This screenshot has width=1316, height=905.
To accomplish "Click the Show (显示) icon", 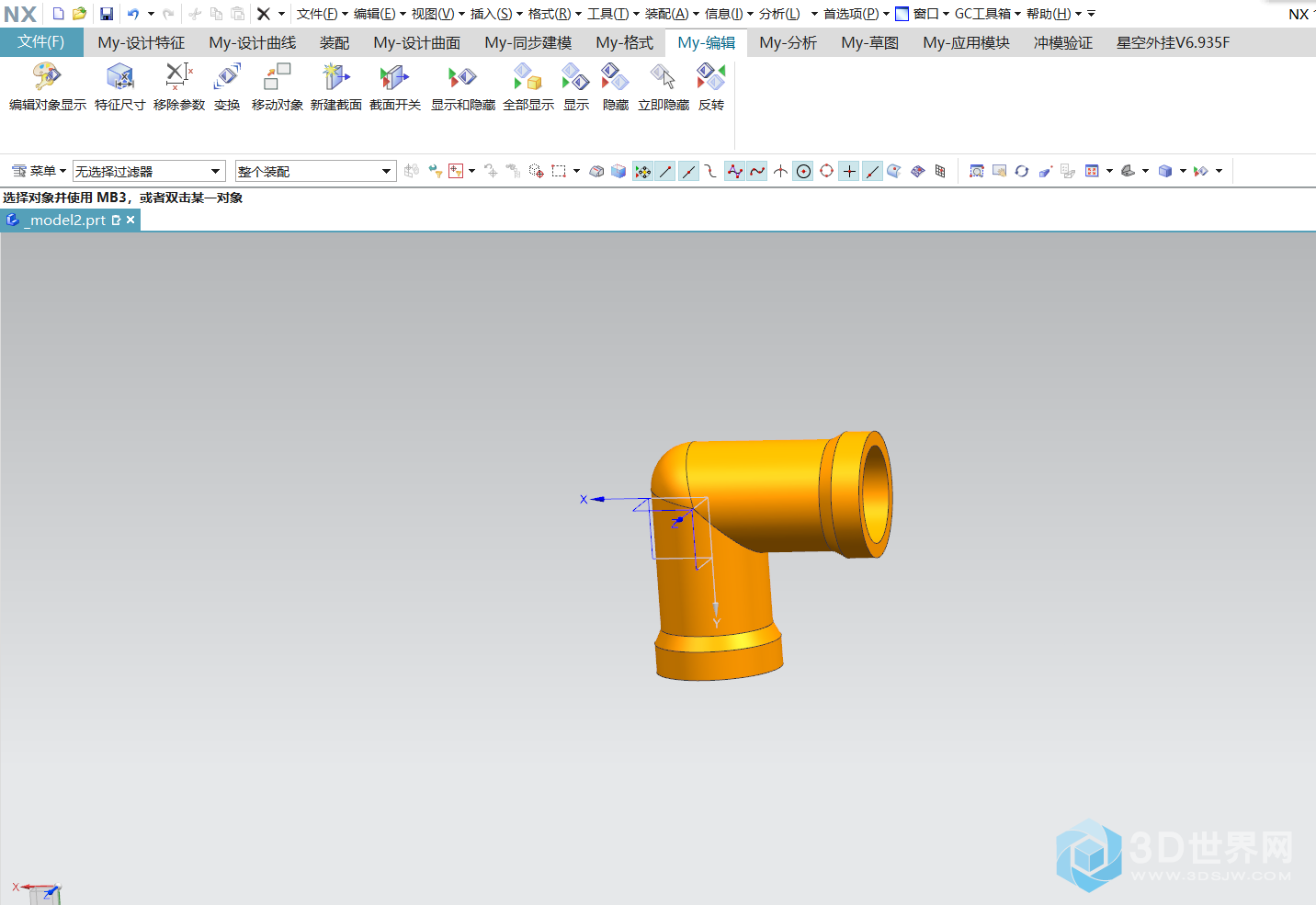I will point(576,85).
